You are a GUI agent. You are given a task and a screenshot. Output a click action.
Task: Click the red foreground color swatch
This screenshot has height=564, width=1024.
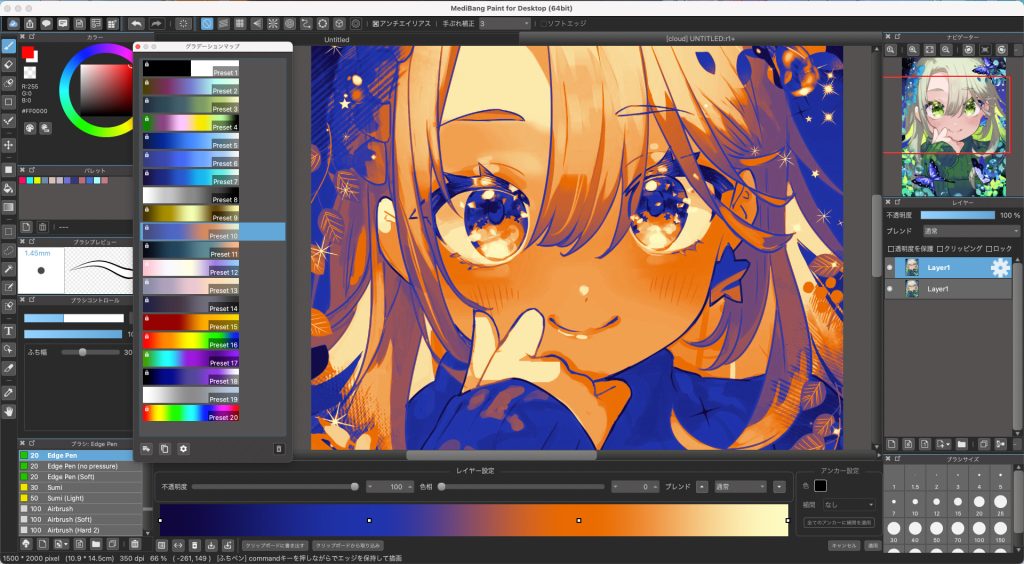tap(27, 52)
